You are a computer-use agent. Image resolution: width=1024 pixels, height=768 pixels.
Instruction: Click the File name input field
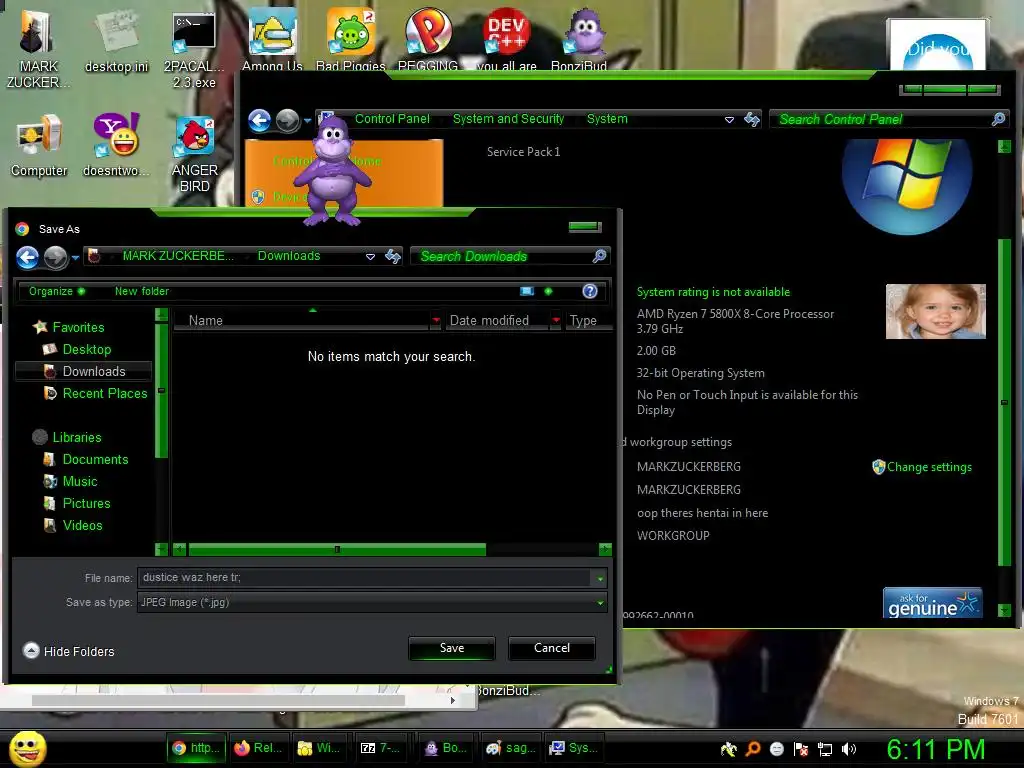pos(364,578)
